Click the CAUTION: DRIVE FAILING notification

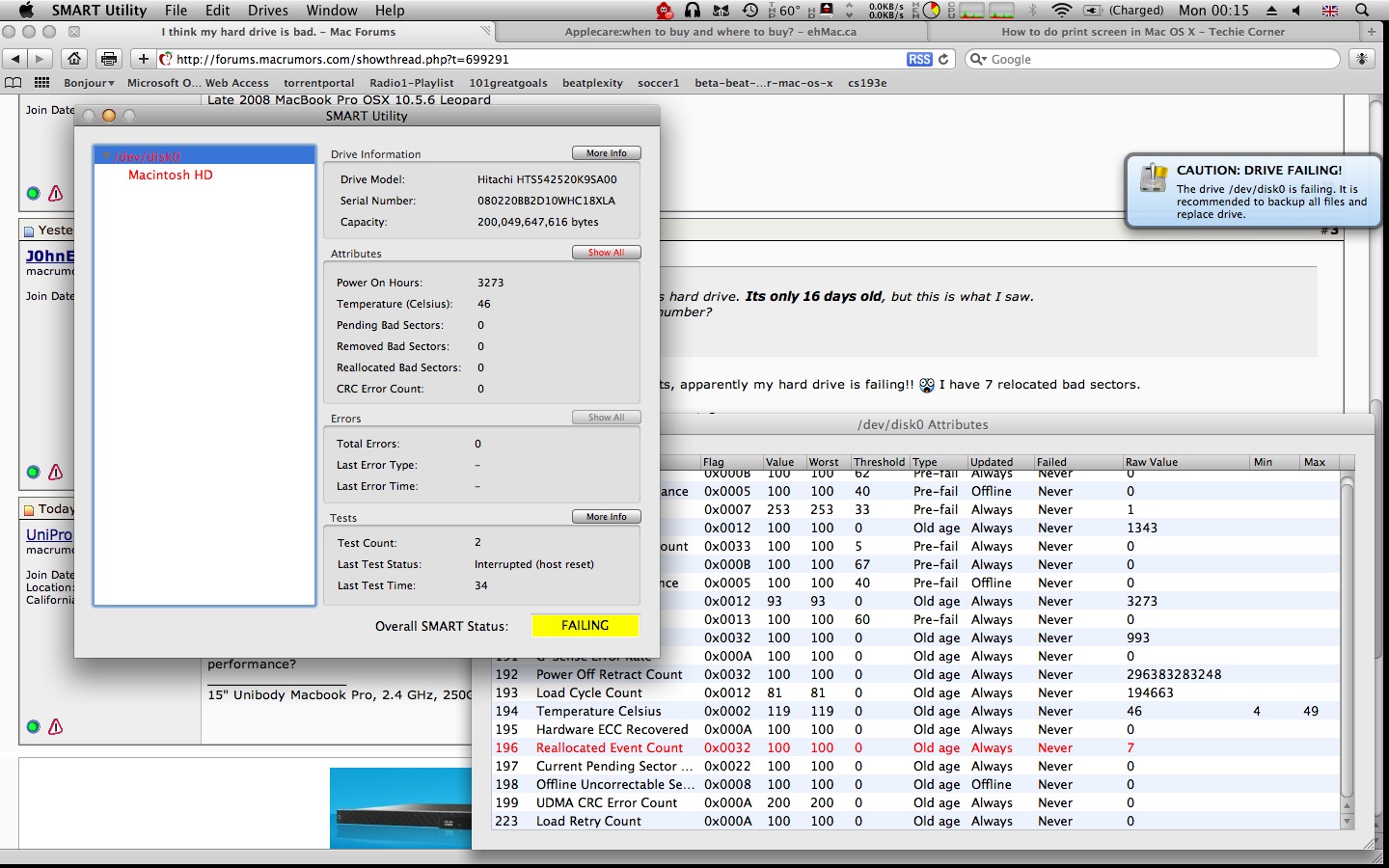pyautogui.click(x=1253, y=191)
